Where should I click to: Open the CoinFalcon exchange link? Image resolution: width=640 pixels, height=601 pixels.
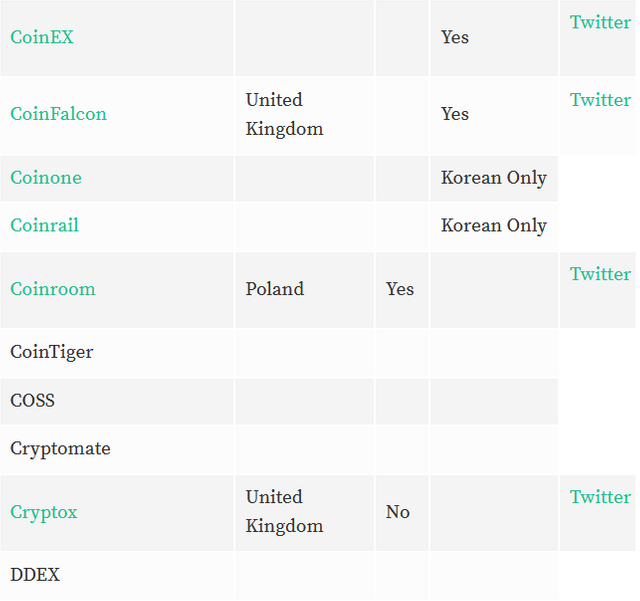point(58,114)
